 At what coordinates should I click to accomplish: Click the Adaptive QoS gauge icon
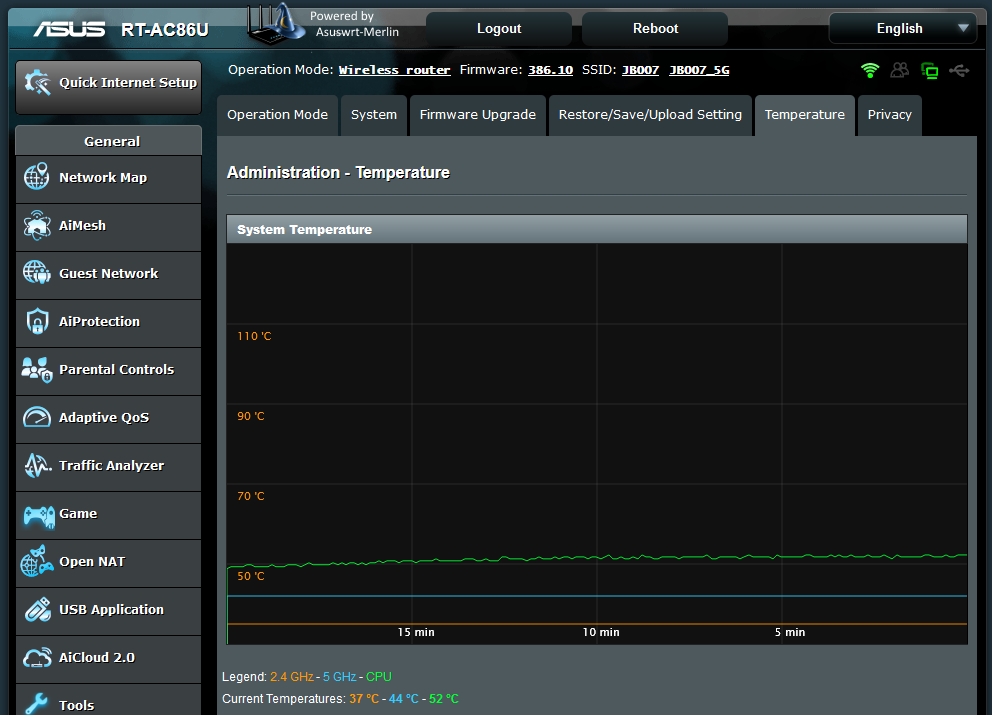(x=37, y=417)
